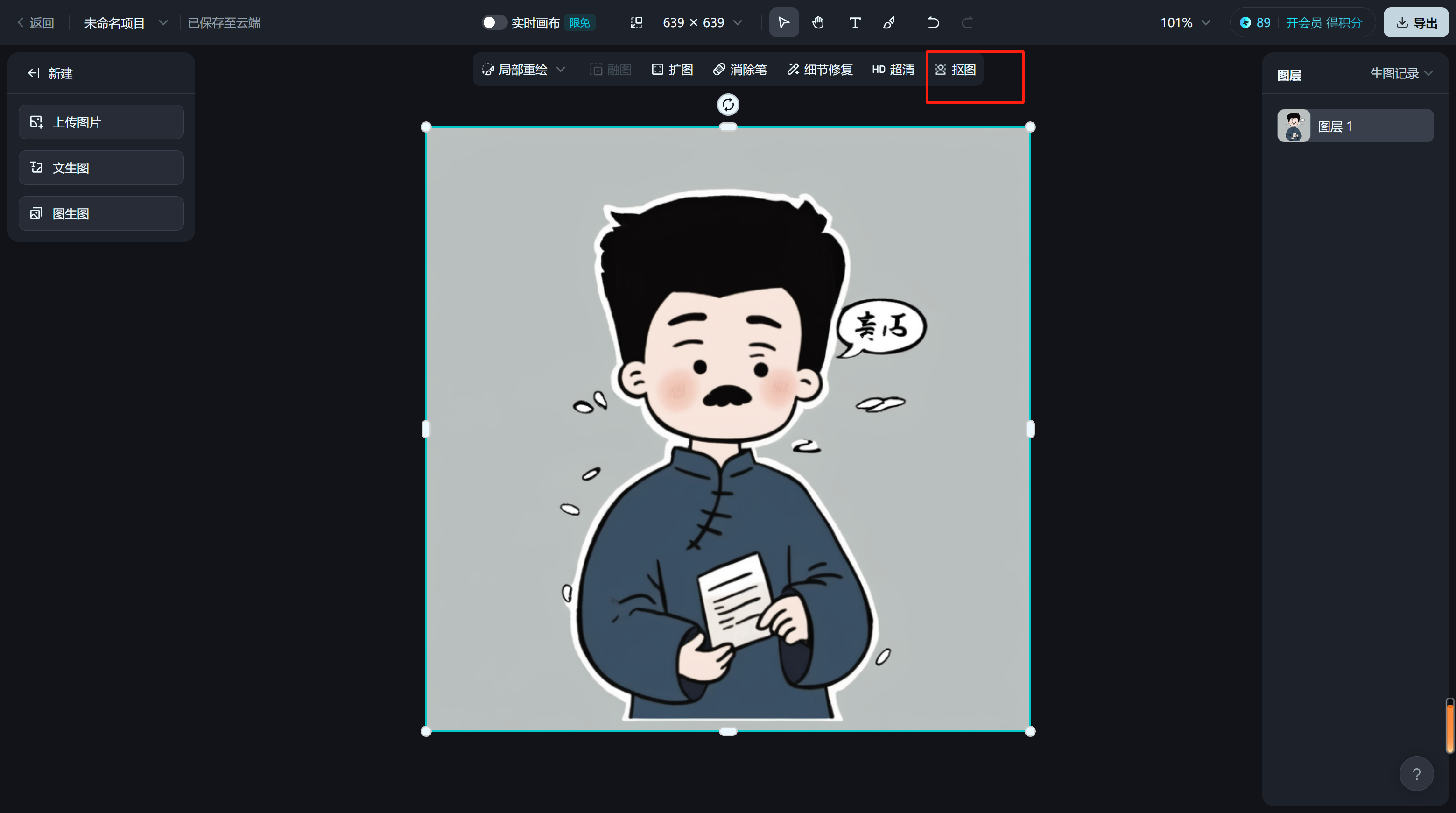Toggle the 实时画布 switch

click(494, 22)
